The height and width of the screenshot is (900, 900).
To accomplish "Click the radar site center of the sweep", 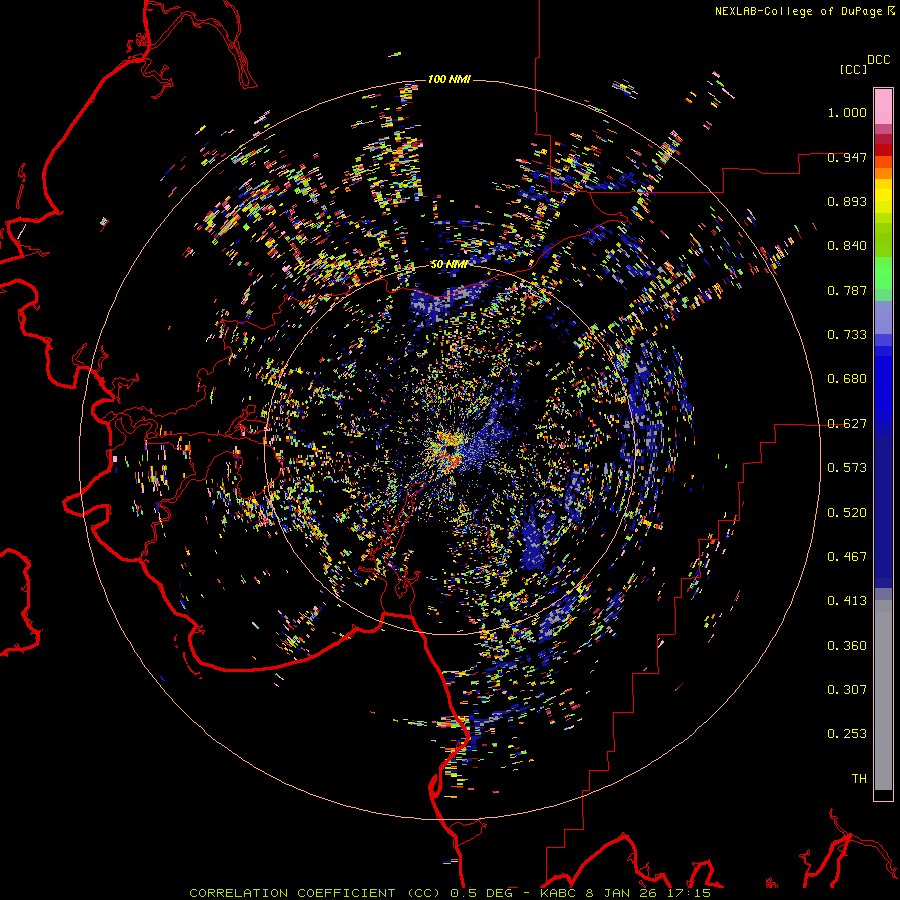I will pos(449,449).
